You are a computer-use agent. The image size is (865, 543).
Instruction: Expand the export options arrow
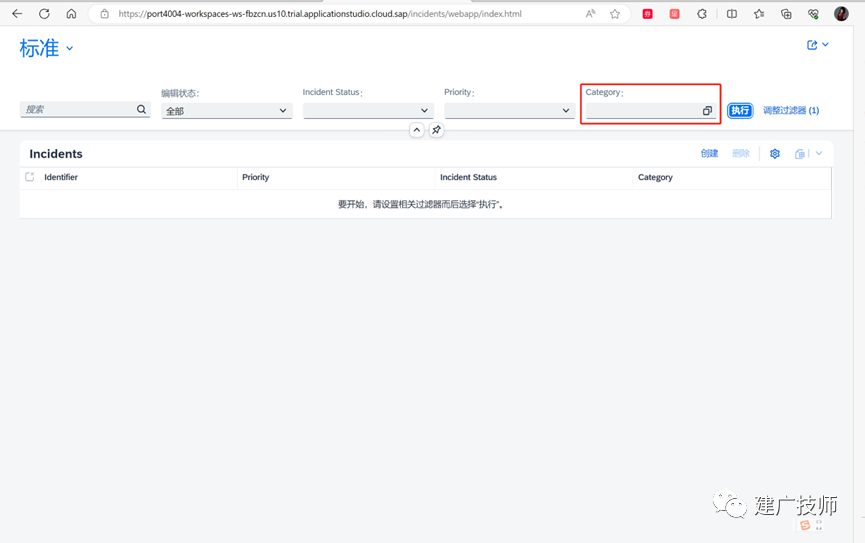pyautogui.click(x=819, y=153)
